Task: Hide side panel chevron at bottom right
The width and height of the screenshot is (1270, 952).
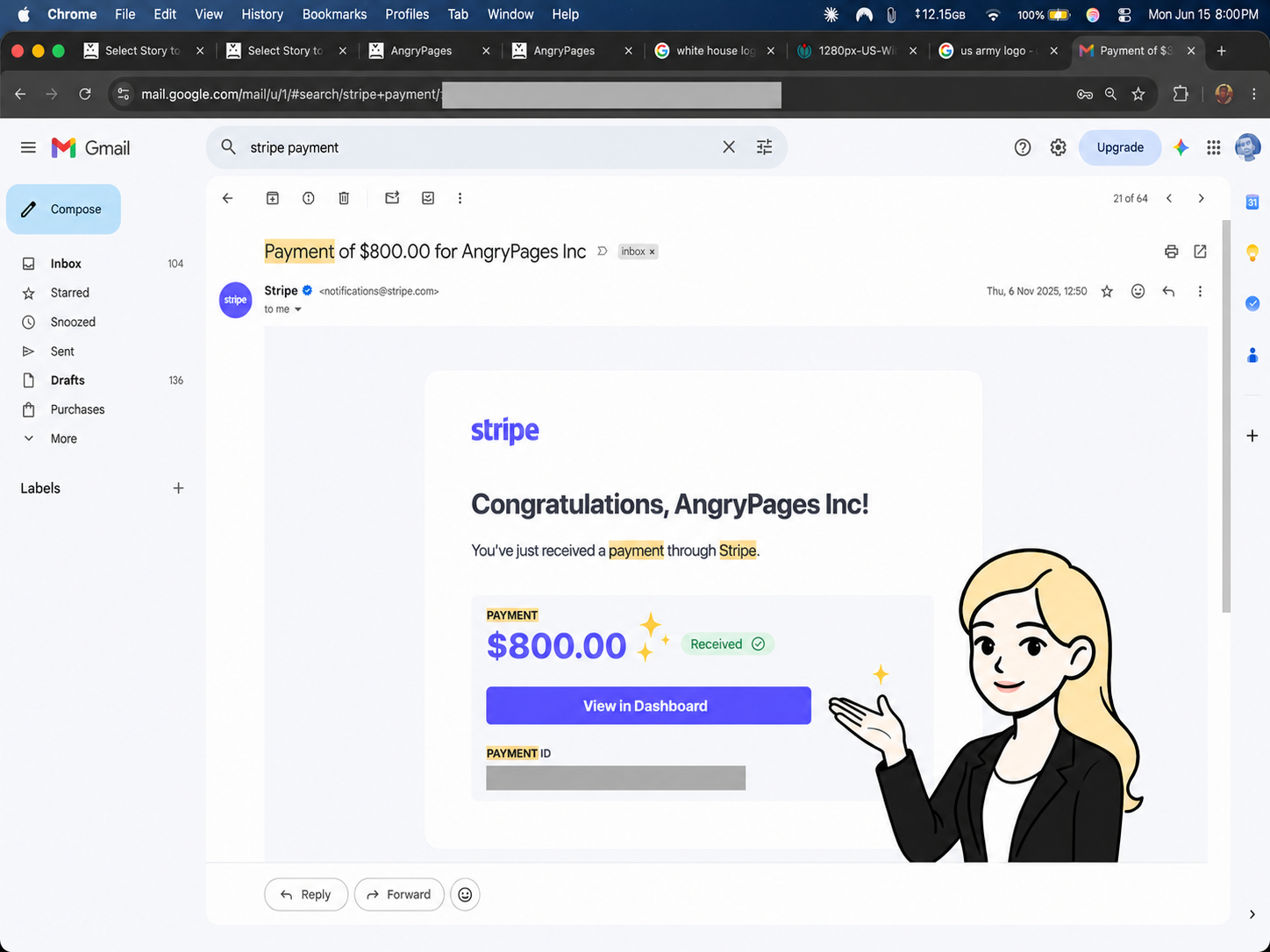Action: pos(1252,914)
